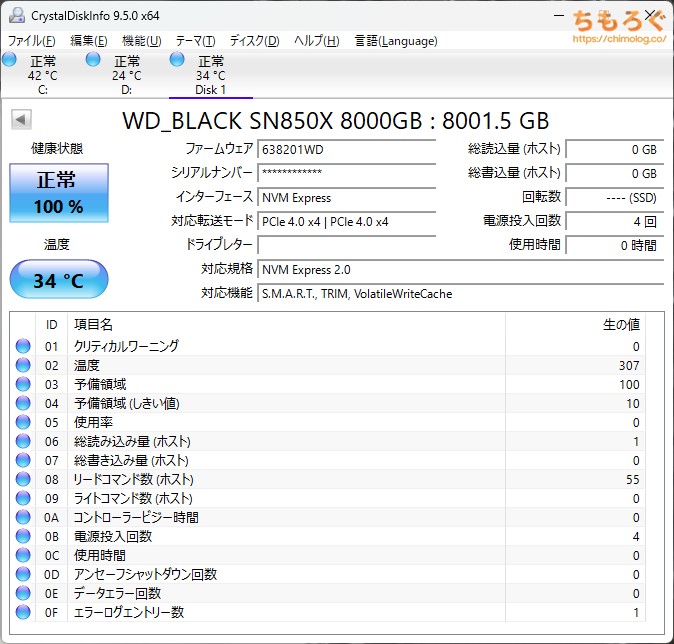Click the 回転数 ---- (SSD) value
The width and height of the screenshot is (674, 644).
pyautogui.click(x=615, y=198)
